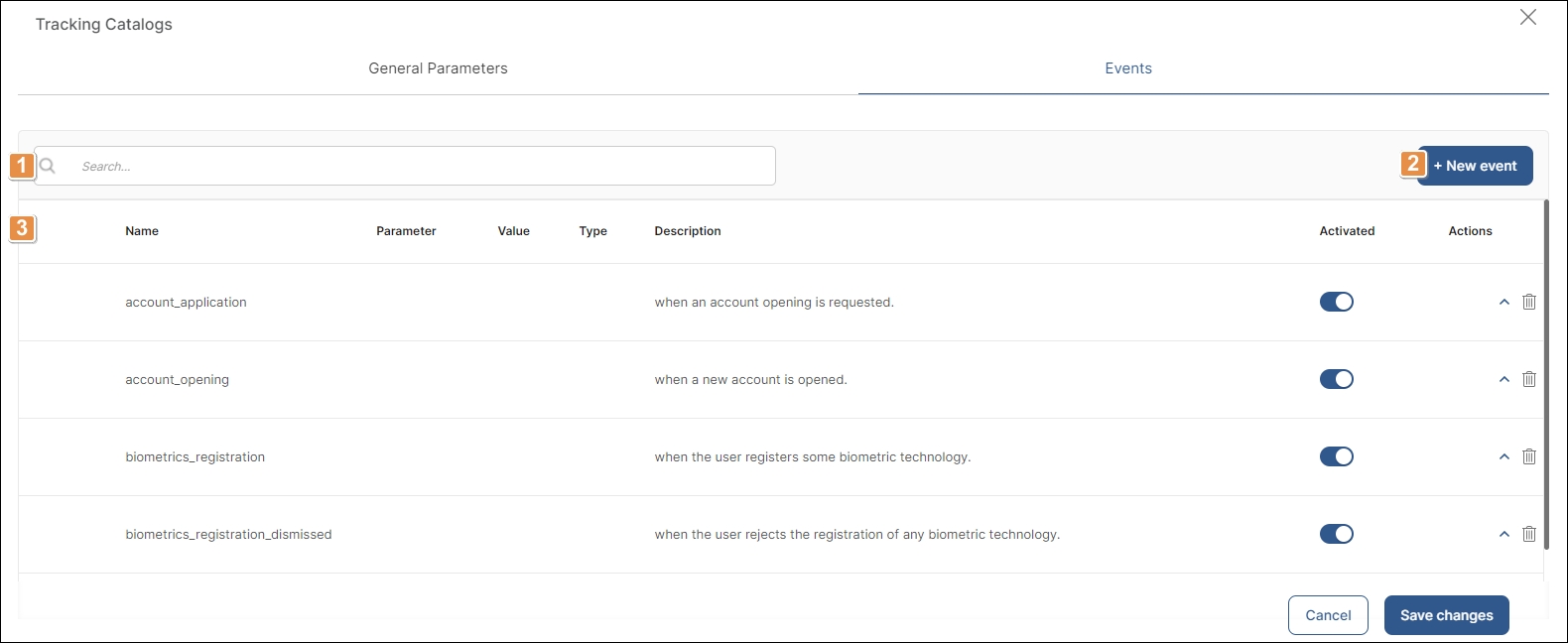1568x643 pixels.
Task: Click description about rejecting biometric registration
Action: pos(857,535)
